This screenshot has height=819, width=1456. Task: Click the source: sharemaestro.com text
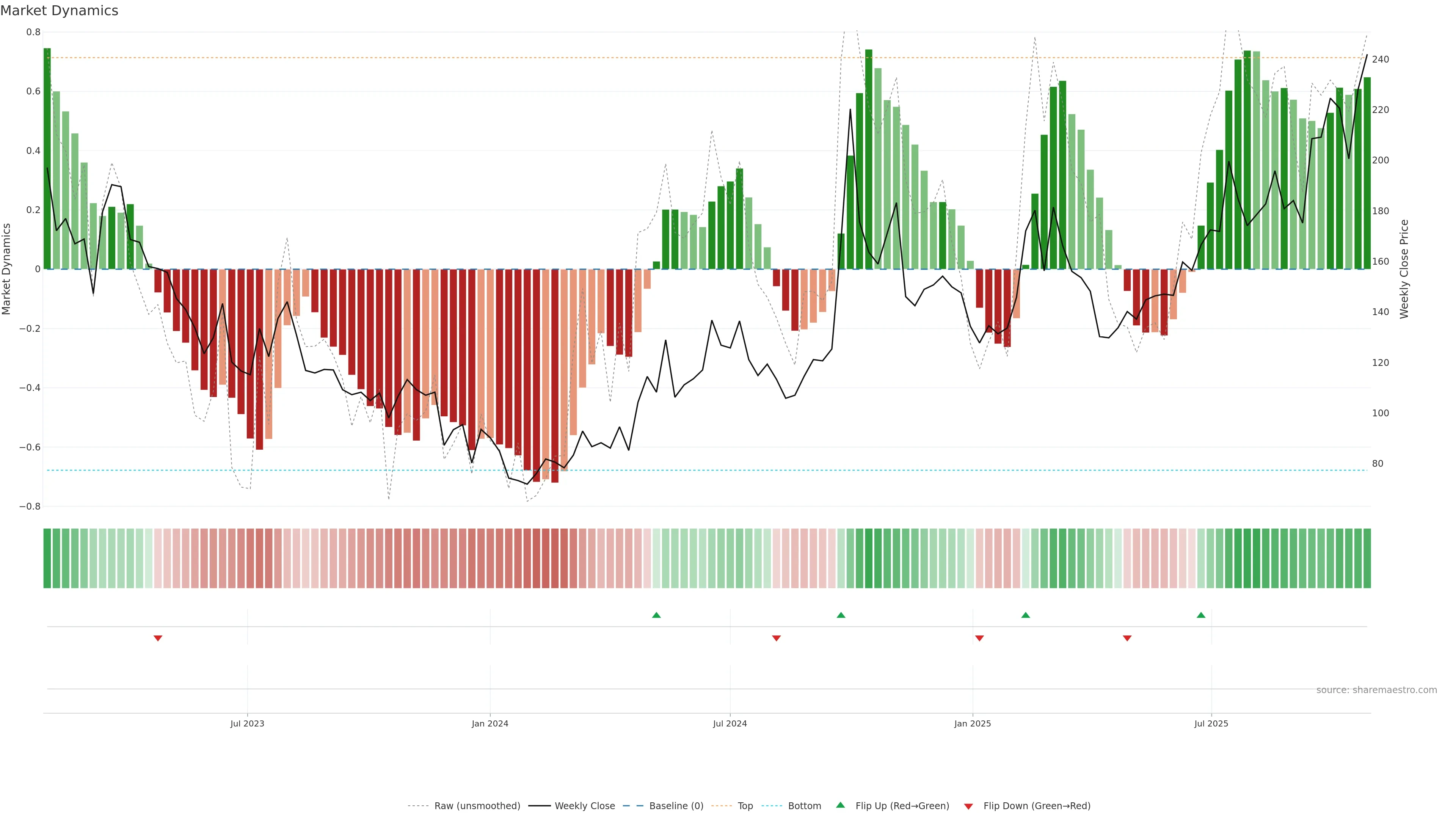click(1376, 690)
